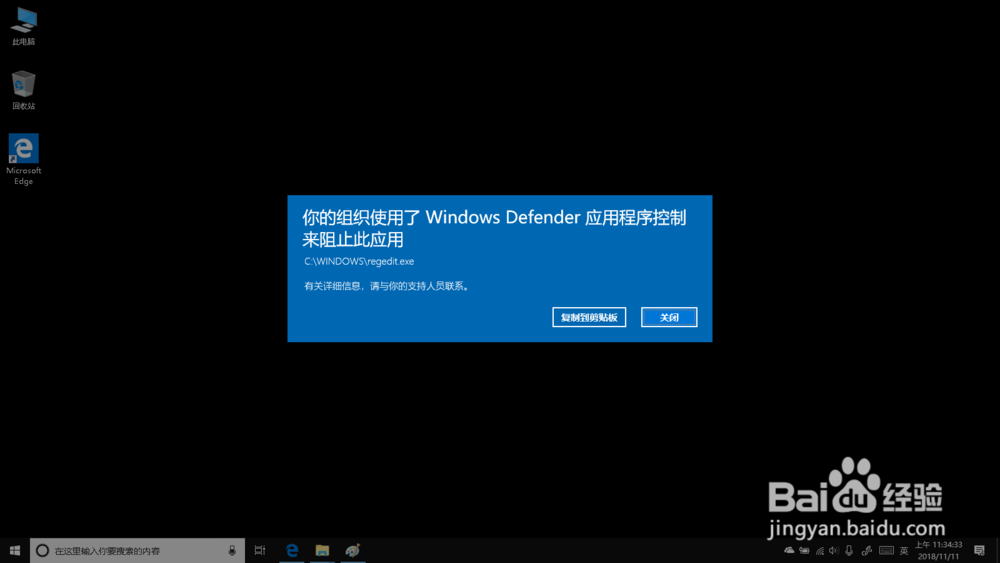1000x563 pixels.
Task: Select the Recycle Bin desktop icon
Action: tap(24, 90)
